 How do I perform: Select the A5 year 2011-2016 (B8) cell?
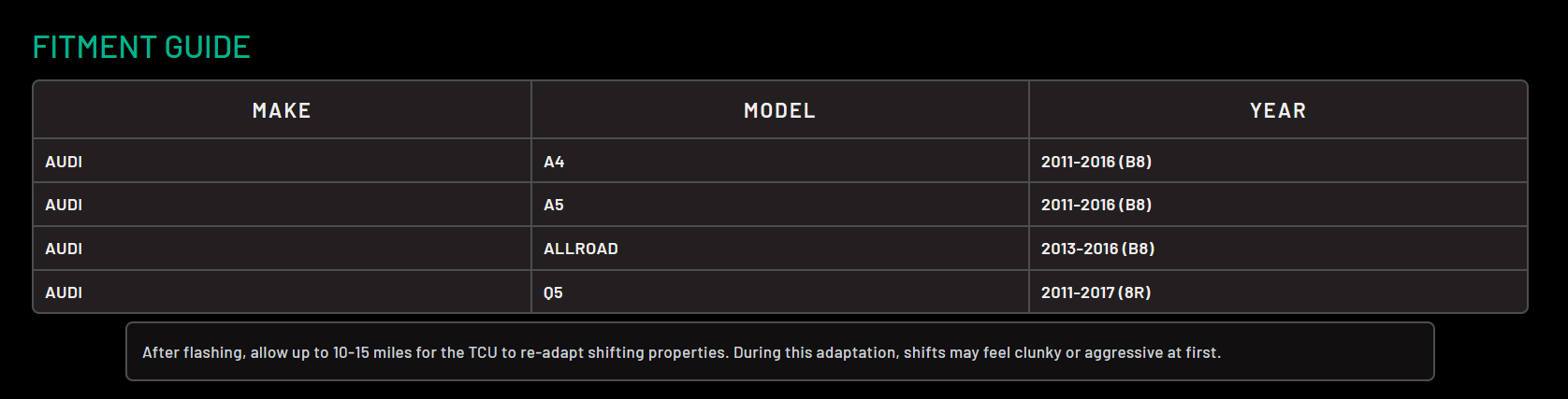pyautogui.click(x=1096, y=205)
